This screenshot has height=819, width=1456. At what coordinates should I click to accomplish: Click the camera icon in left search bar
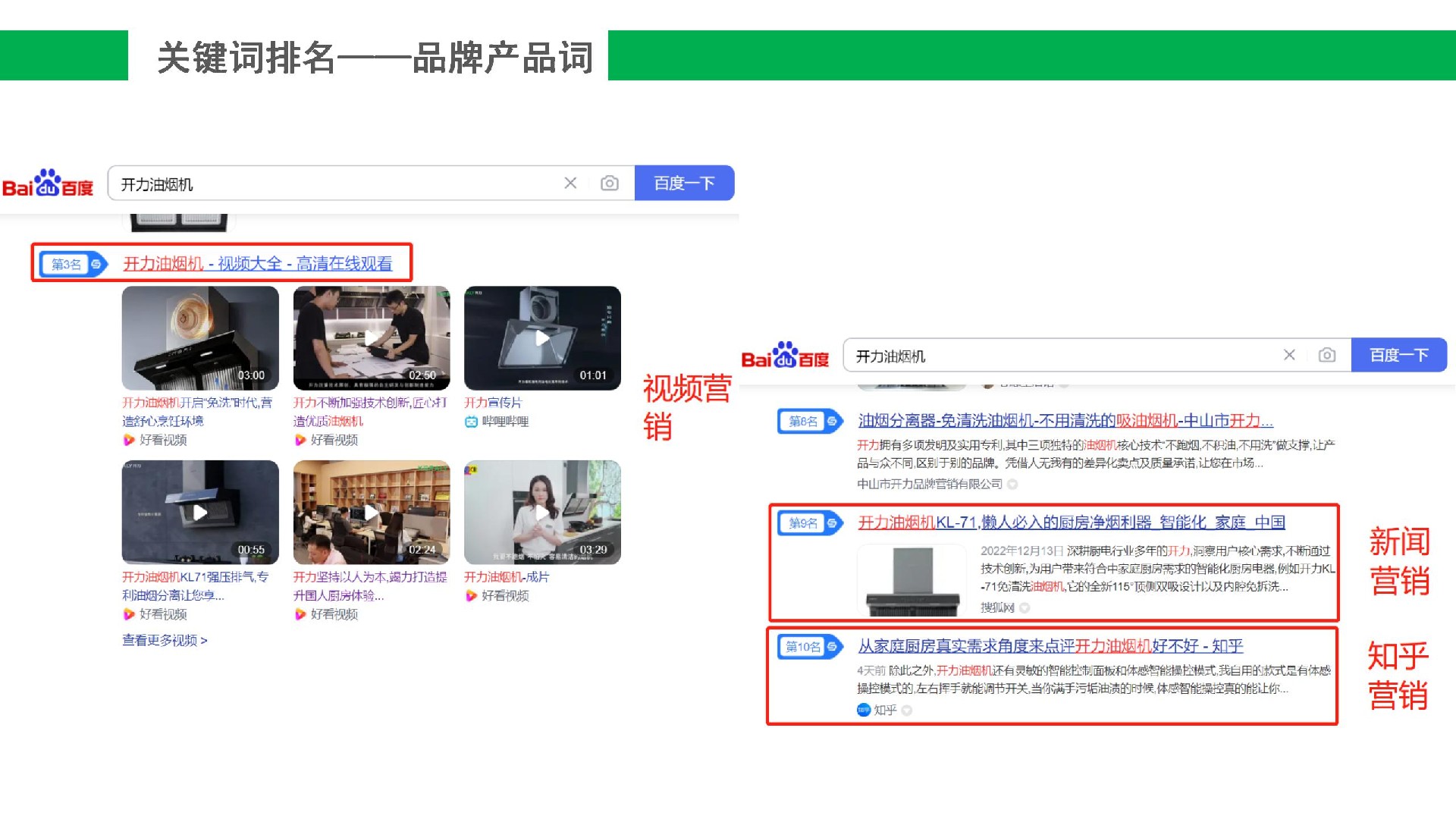click(x=609, y=184)
